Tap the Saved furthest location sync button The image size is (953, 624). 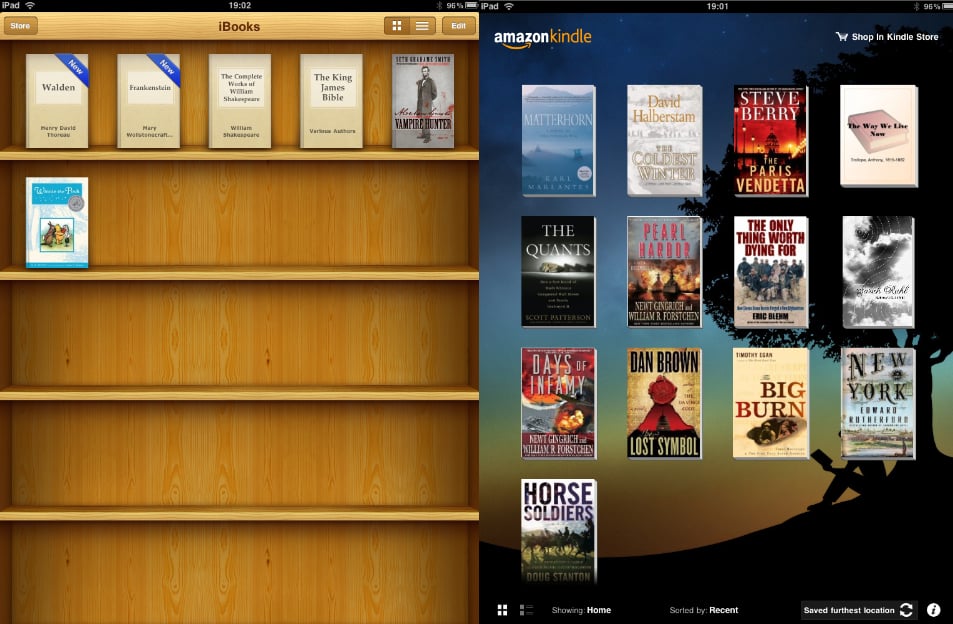point(858,610)
